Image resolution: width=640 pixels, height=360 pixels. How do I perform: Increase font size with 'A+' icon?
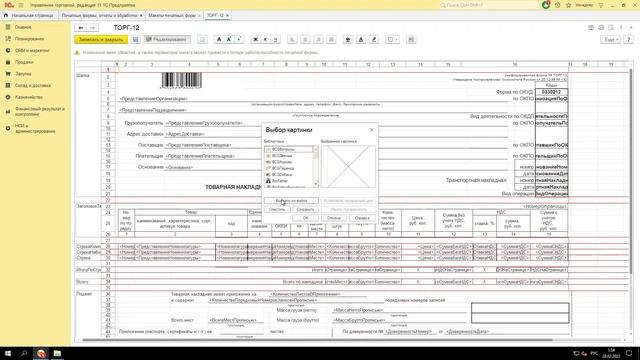click(229, 40)
